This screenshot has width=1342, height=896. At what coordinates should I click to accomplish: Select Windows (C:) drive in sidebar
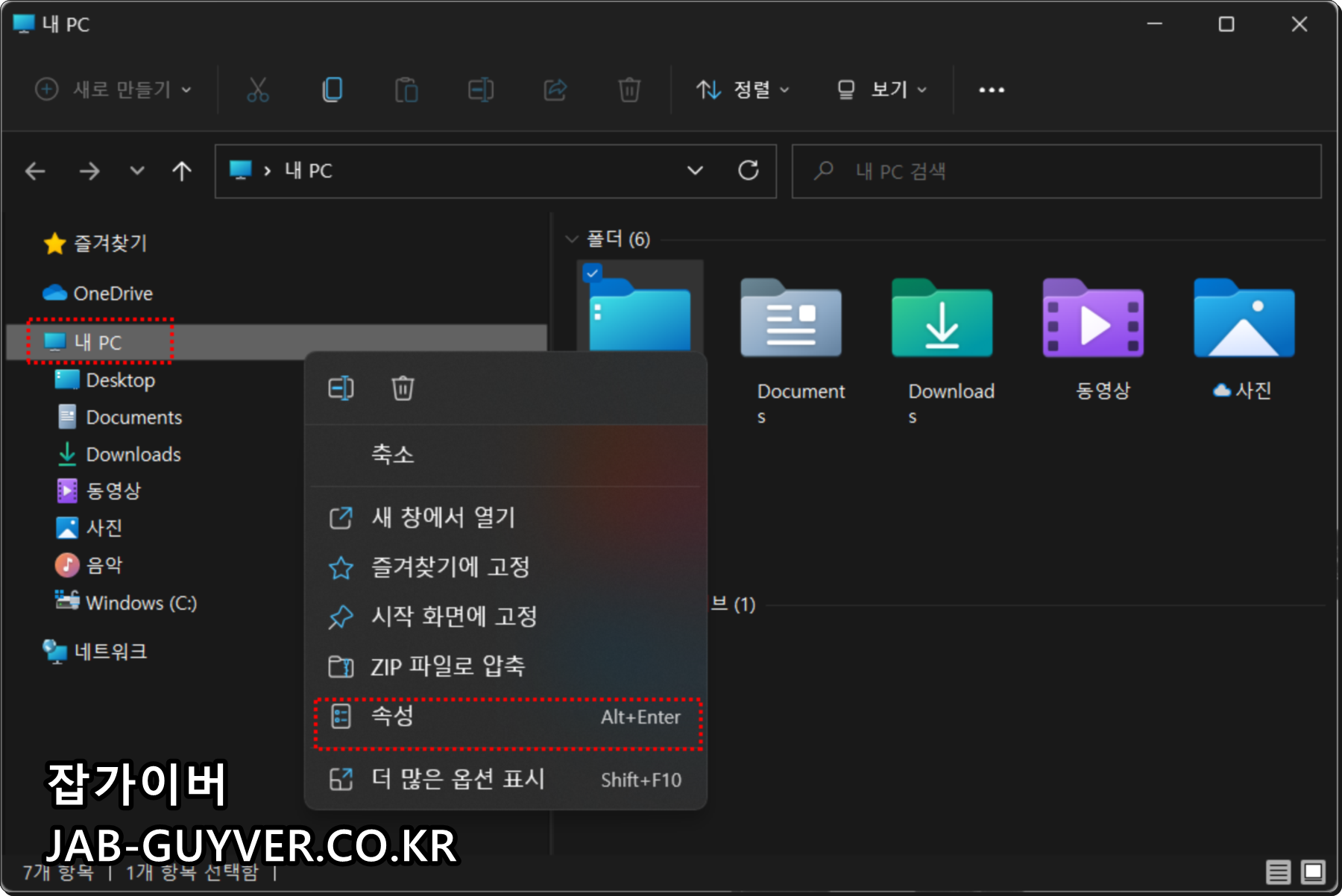tap(126, 602)
